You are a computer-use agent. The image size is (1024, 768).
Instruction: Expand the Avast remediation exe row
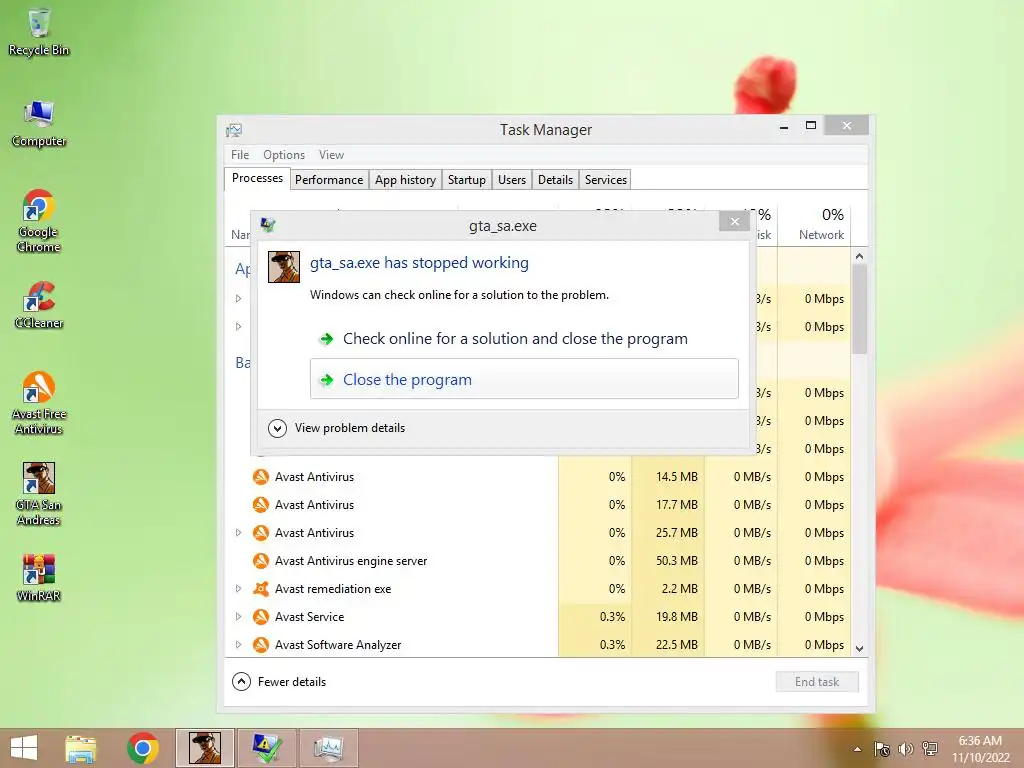click(238, 589)
